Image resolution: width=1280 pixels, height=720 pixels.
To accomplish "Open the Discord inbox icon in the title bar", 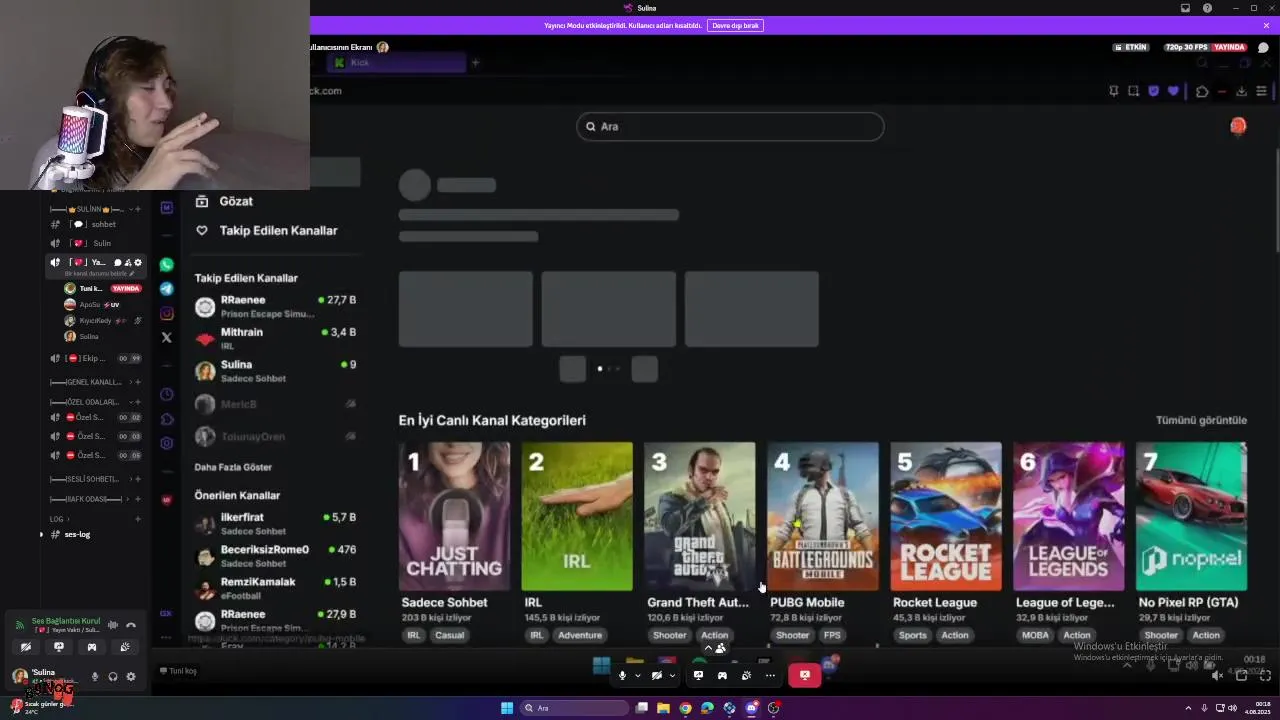I will pos(1186,8).
